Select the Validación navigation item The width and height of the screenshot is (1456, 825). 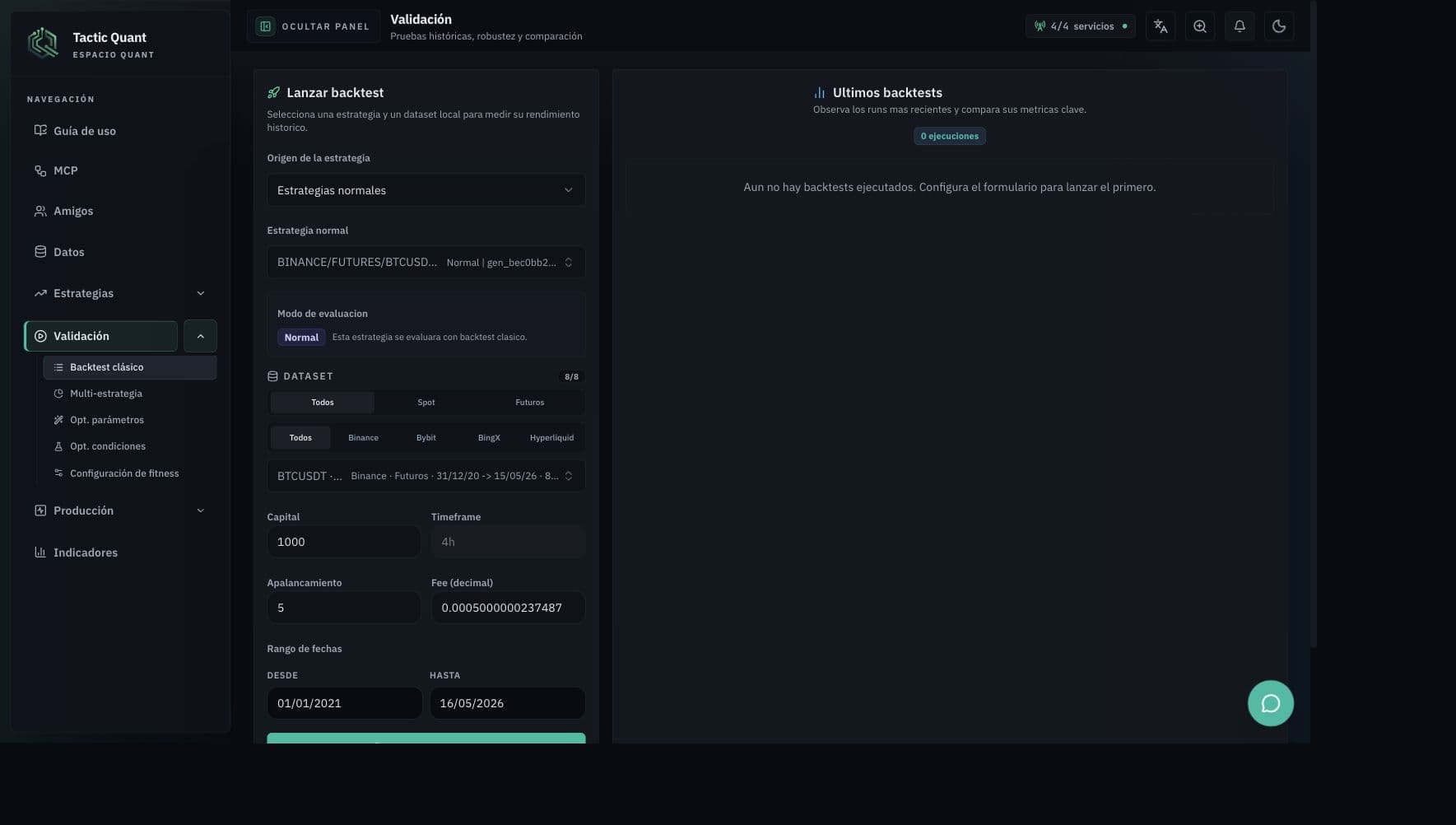pyautogui.click(x=101, y=336)
